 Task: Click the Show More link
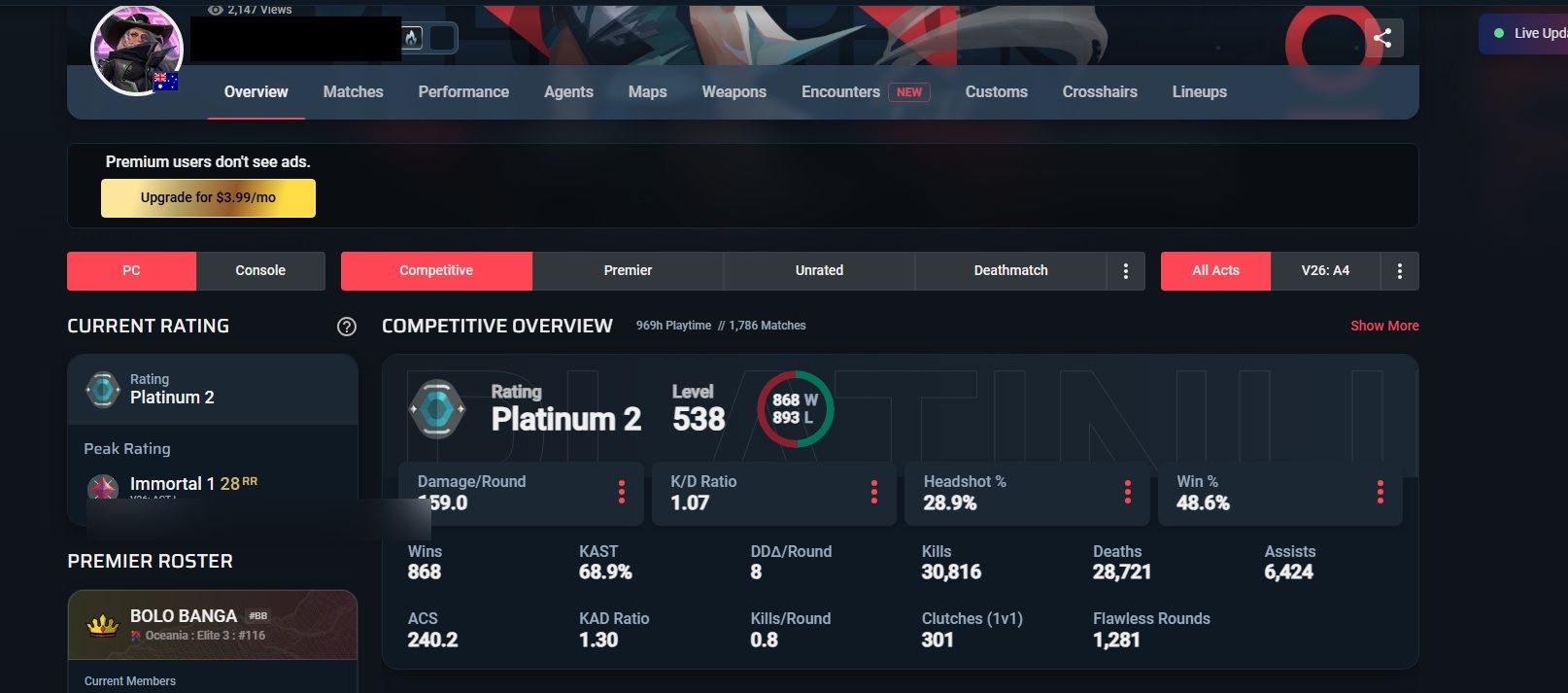coord(1384,326)
